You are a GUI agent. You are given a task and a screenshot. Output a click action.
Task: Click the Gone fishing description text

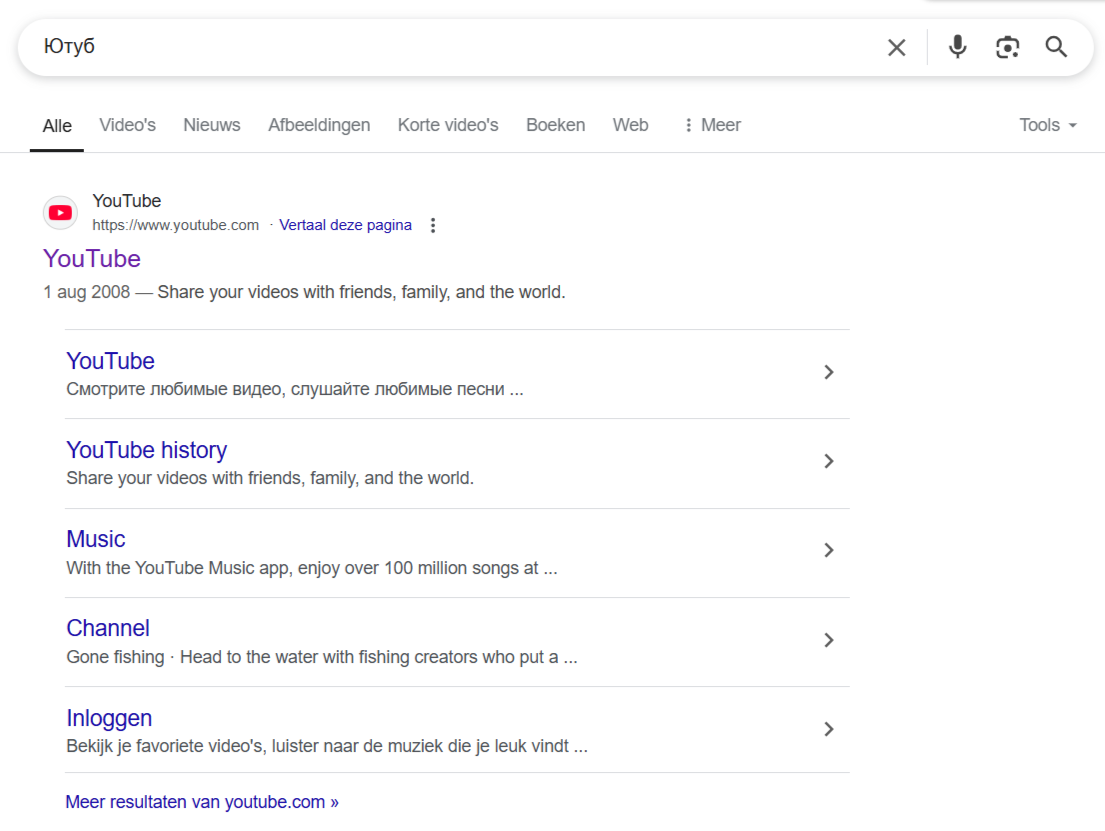[x=321, y=657]
